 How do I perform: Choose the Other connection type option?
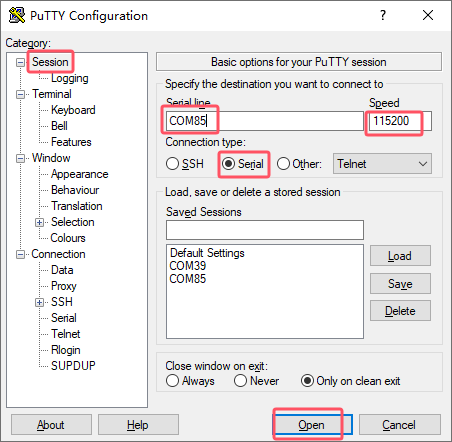coord(283,164)
